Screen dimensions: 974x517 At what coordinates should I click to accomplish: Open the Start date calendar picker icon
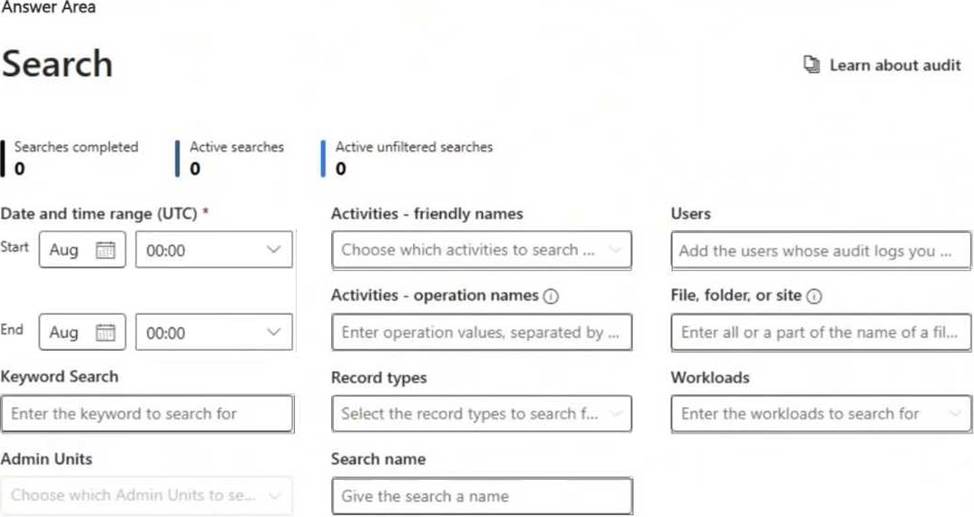tap(105, 250)
